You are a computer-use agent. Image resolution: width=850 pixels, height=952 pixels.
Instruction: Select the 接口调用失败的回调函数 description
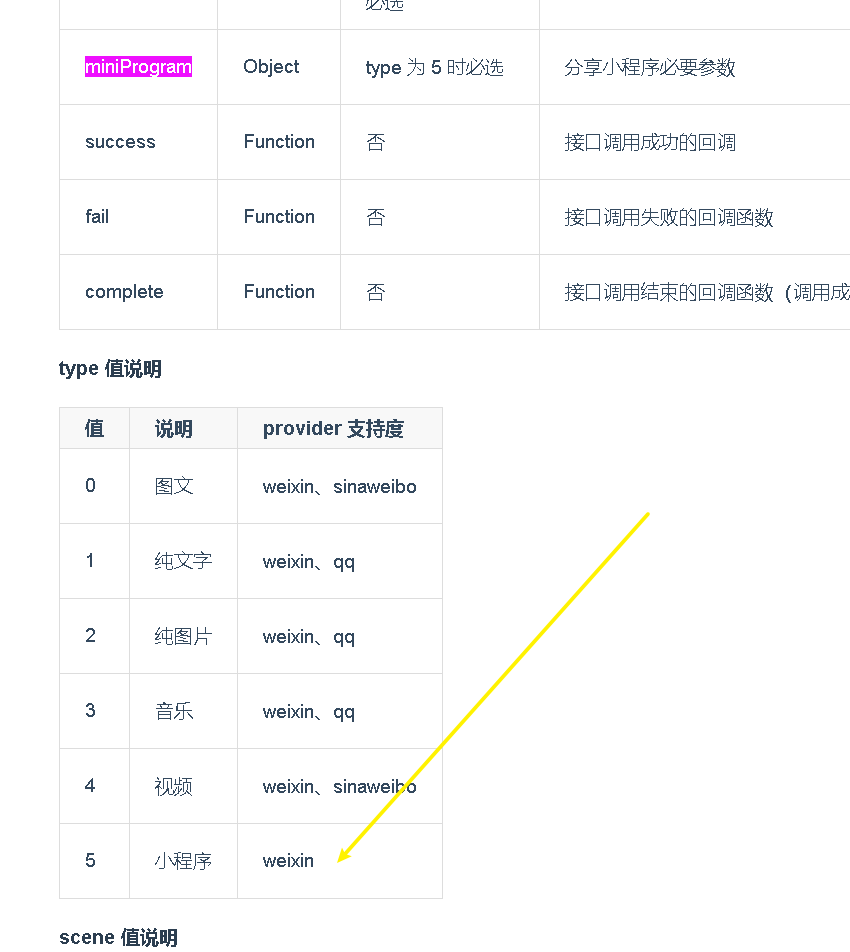coord(669,217)
